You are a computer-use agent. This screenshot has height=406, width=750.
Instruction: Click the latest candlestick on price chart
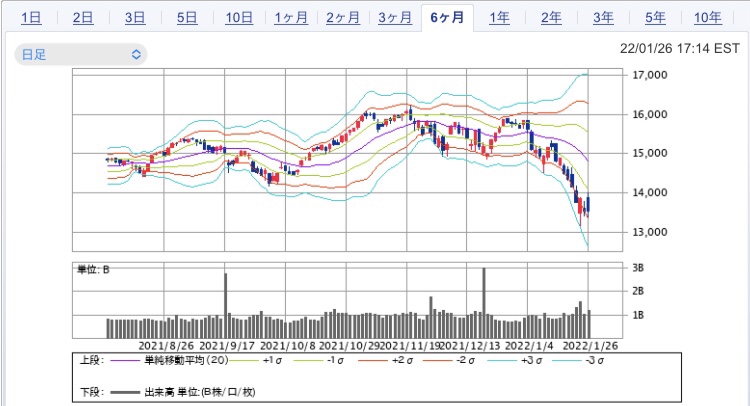[x=588, y=205]
